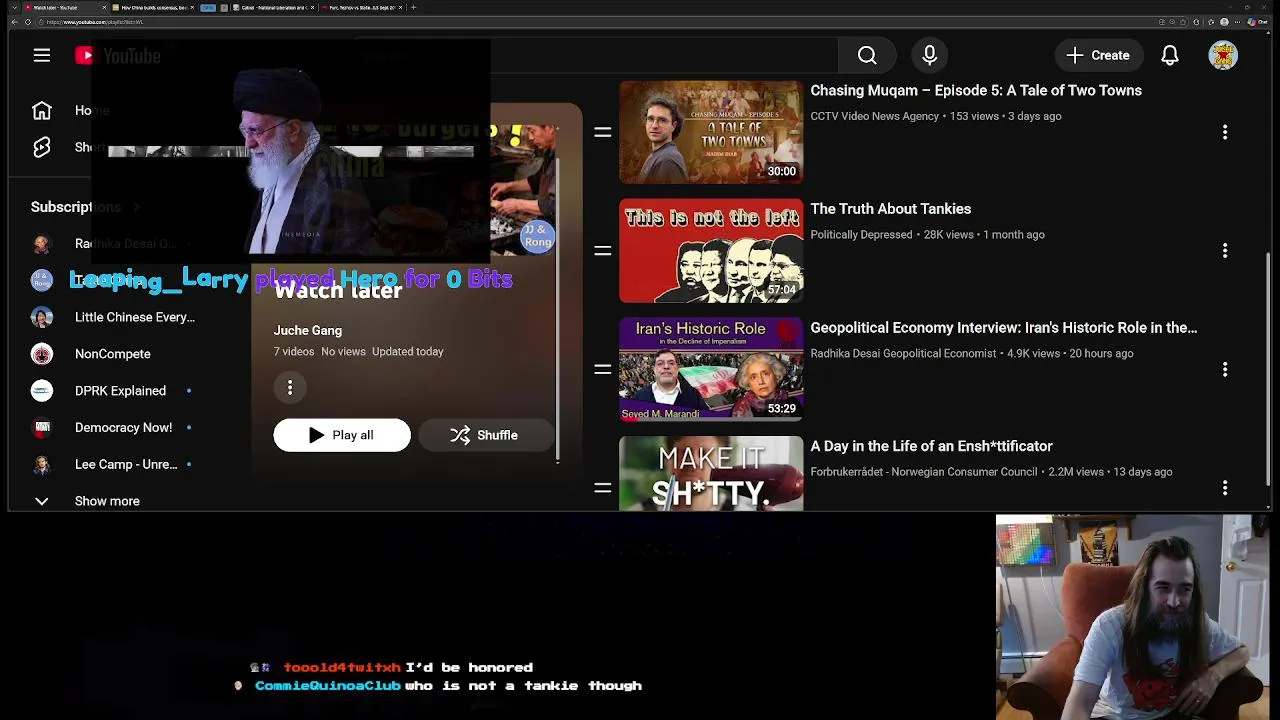Viewport: 1280px width, 720px height.
Task: Click Chasing Muqam reorder drag handle
Action: click(x=603, y=132)
